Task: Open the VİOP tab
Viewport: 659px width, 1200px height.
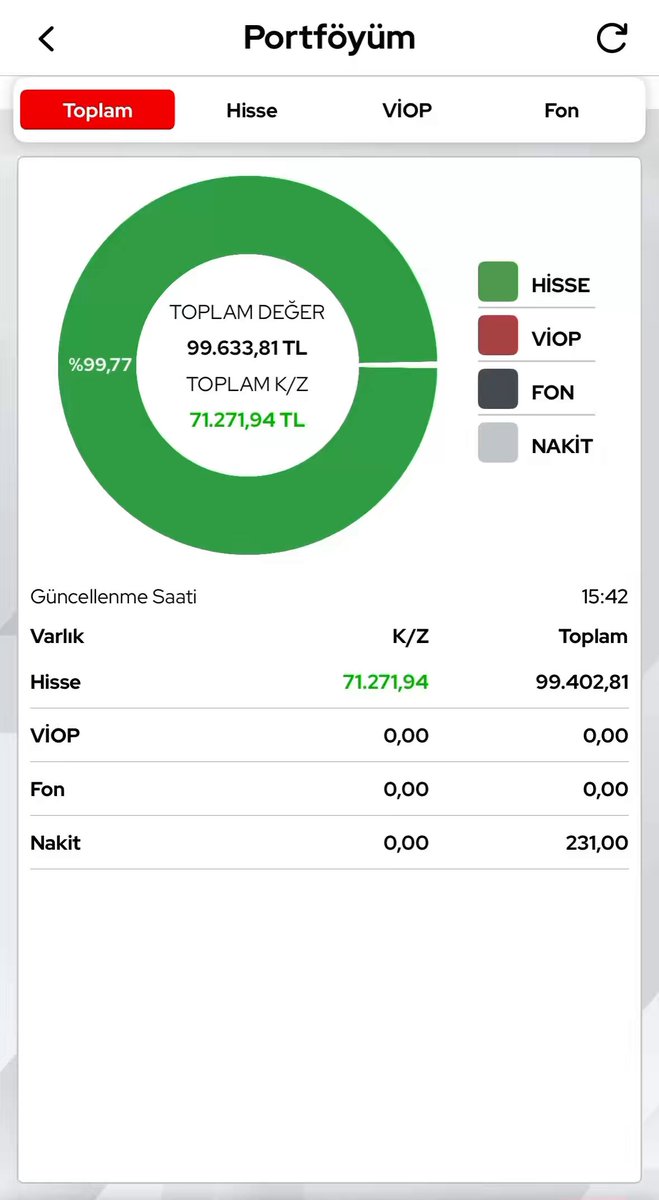Action: click(407, 110)
